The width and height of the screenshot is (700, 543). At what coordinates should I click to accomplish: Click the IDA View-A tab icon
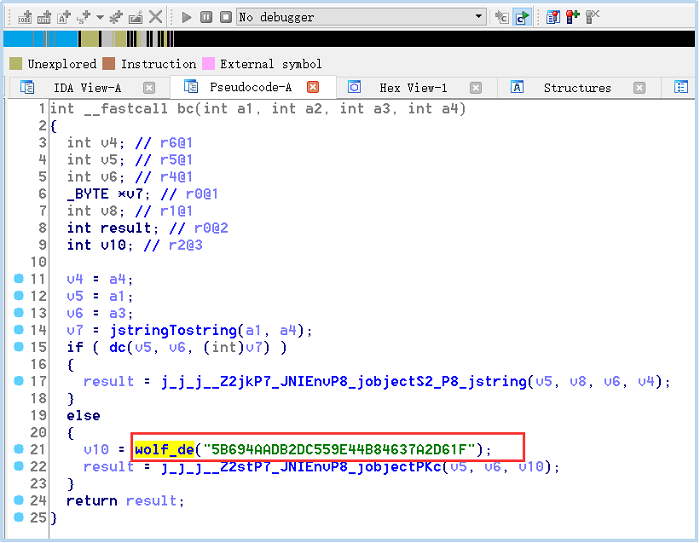27,87
